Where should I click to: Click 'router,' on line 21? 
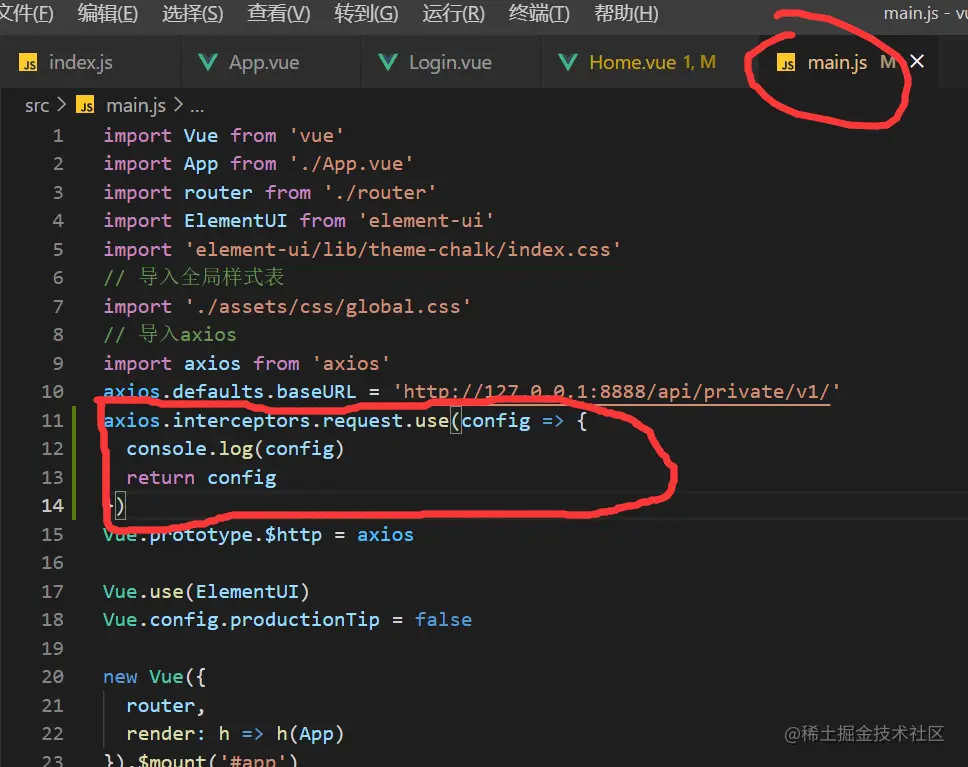click(165, 705)
